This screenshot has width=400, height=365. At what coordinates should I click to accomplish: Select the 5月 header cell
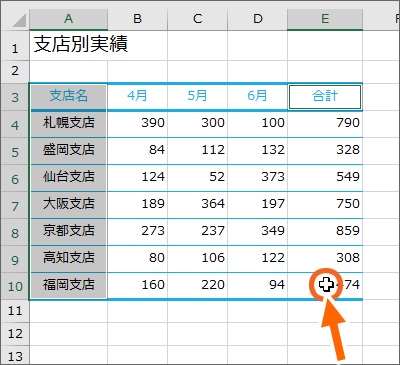pyautogui.click(x=197, y=97)
